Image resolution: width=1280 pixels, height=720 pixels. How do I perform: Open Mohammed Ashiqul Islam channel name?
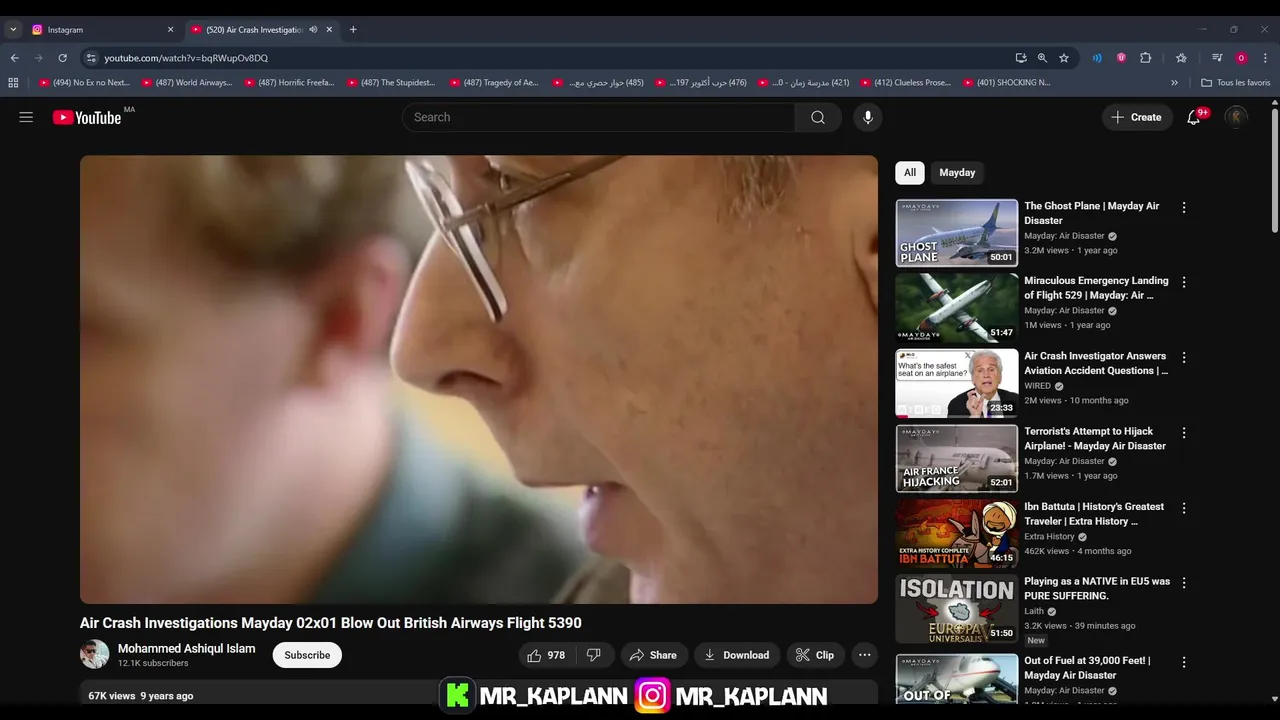tap(186, 649)
